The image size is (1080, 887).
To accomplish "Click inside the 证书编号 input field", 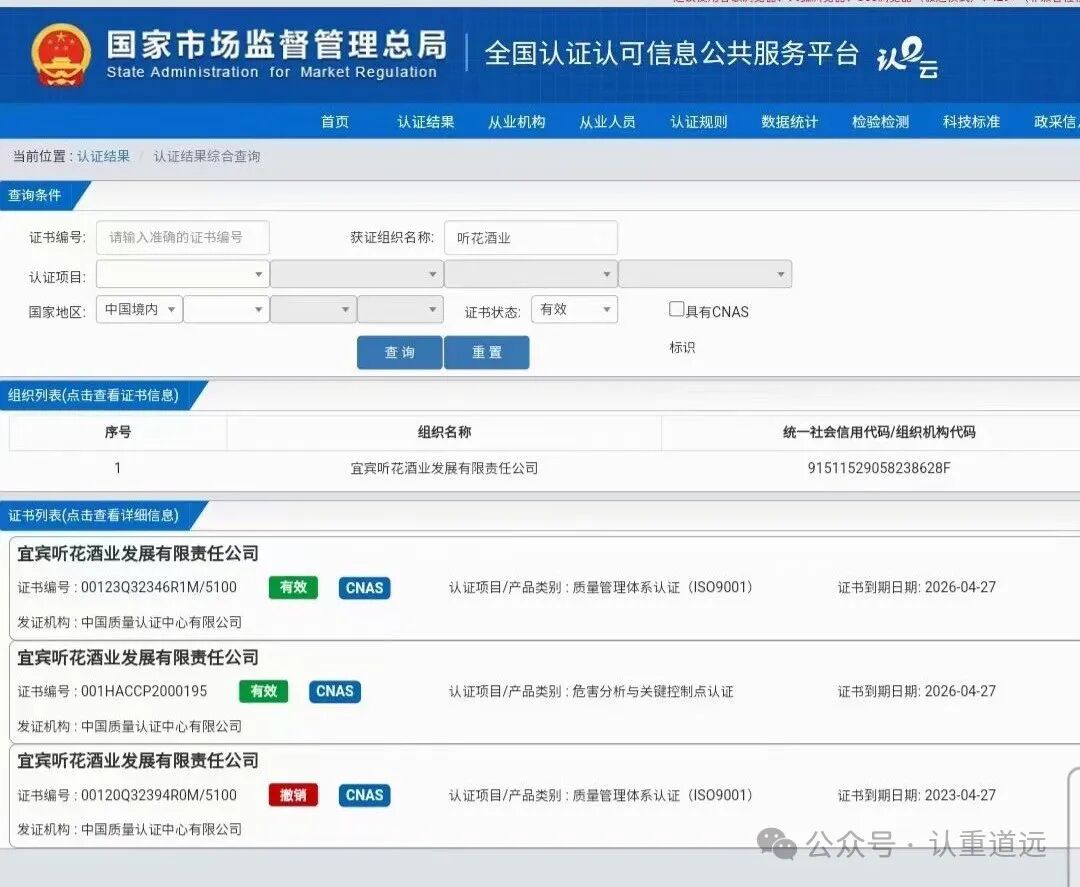I will 181,237.
